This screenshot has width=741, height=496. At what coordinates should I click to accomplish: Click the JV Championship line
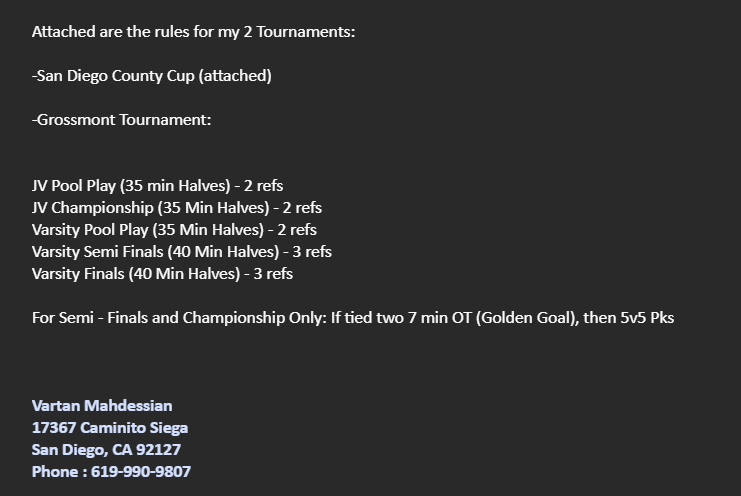(x=177, y=208)
